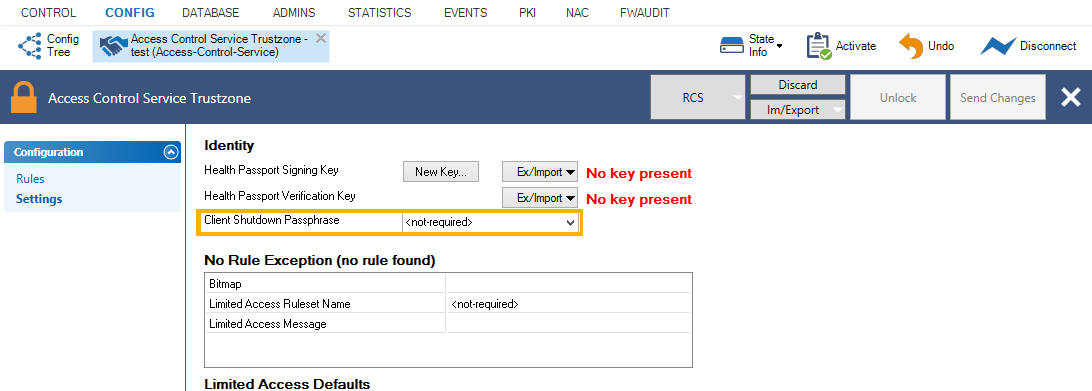Click the New Key... button
This screenshot has width=1092, height=391.
441,171
